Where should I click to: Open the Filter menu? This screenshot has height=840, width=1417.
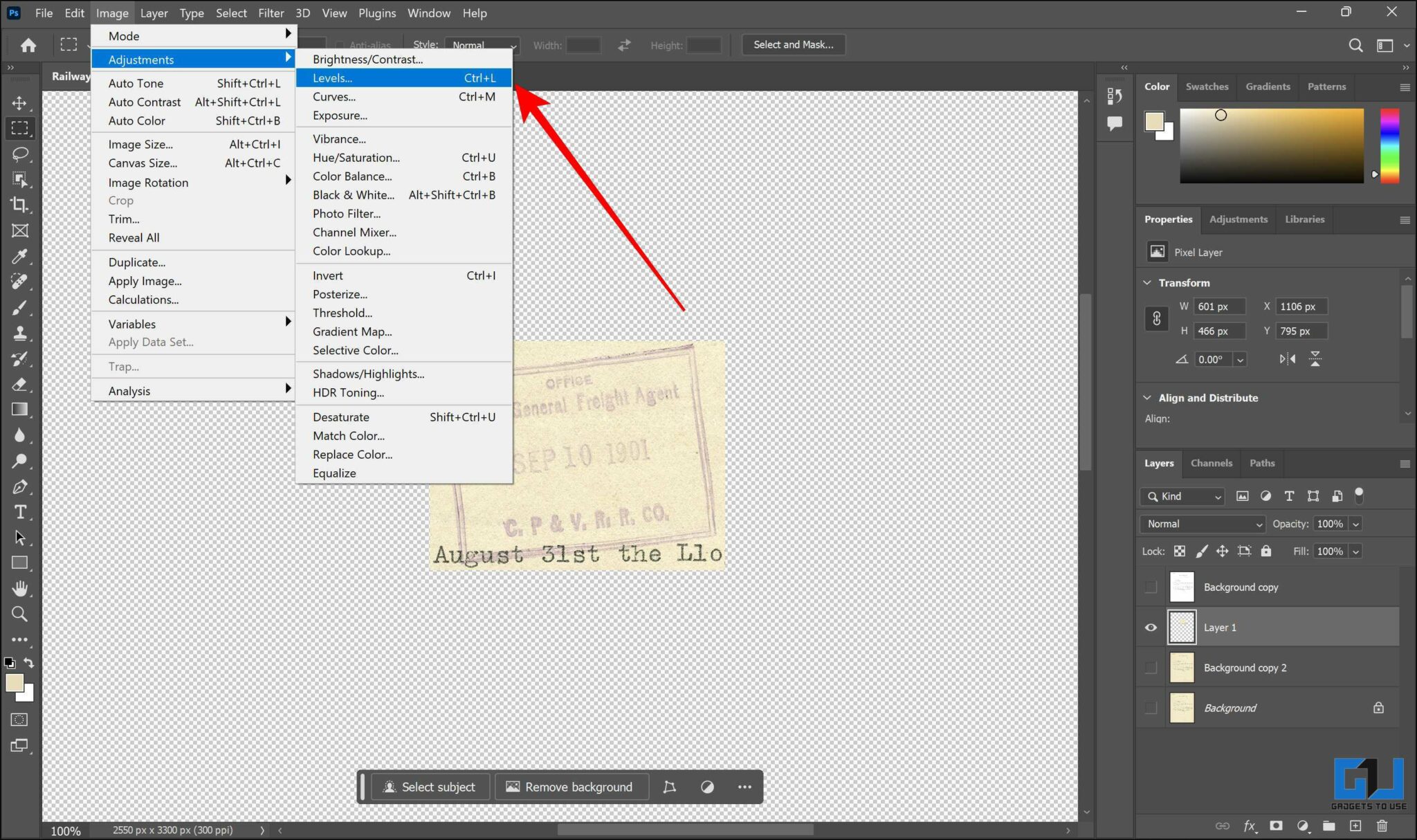coord(271,12)
